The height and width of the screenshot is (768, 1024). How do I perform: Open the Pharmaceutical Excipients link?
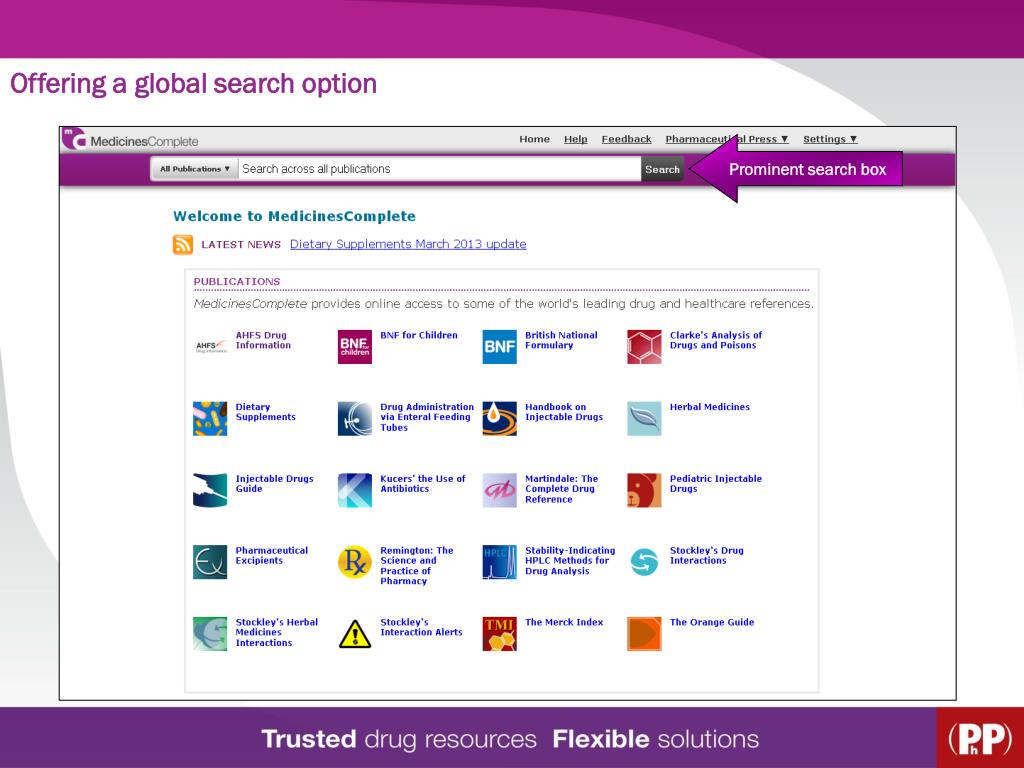(x=272, y=556)
